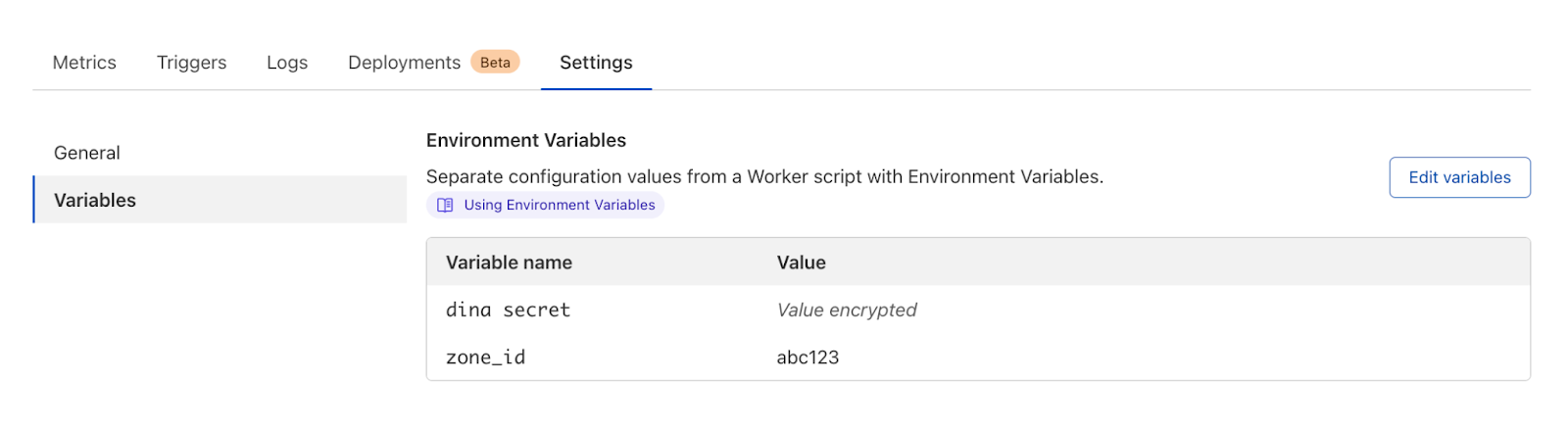Select the dina secret variable row
Viewport: 1568px width, 428px height.
coord(978,309)
